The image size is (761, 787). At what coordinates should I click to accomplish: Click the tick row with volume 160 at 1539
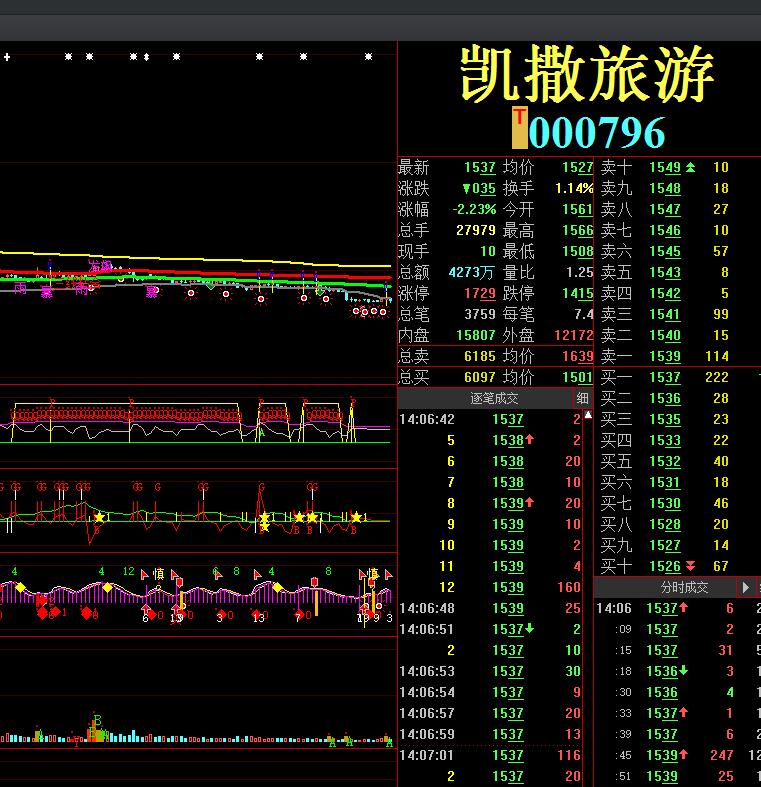490,587
